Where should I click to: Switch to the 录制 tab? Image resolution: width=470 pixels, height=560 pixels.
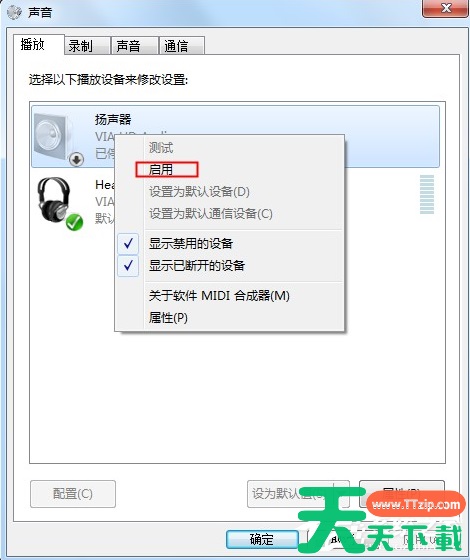click(87, 46)
